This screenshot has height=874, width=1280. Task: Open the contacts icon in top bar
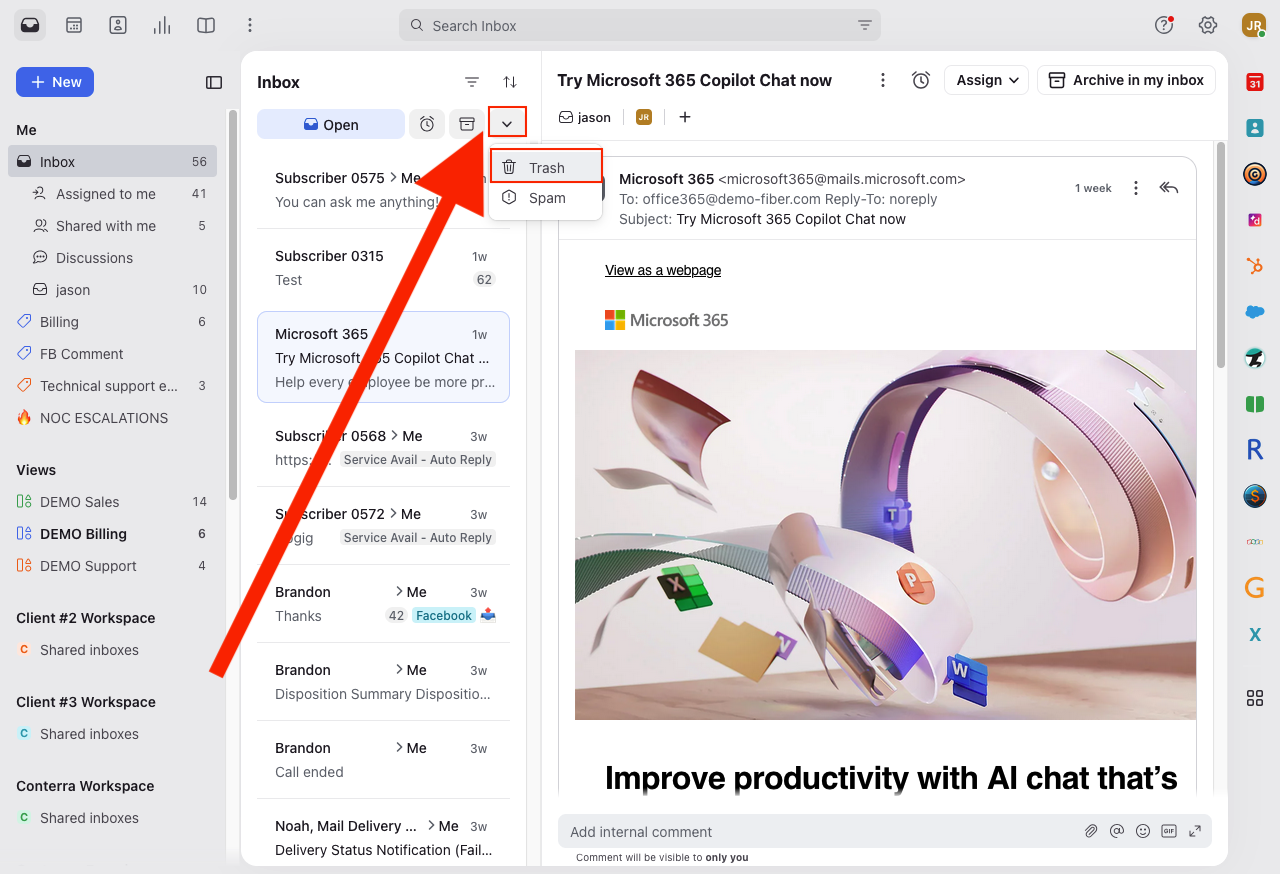[x=118, y=25]
